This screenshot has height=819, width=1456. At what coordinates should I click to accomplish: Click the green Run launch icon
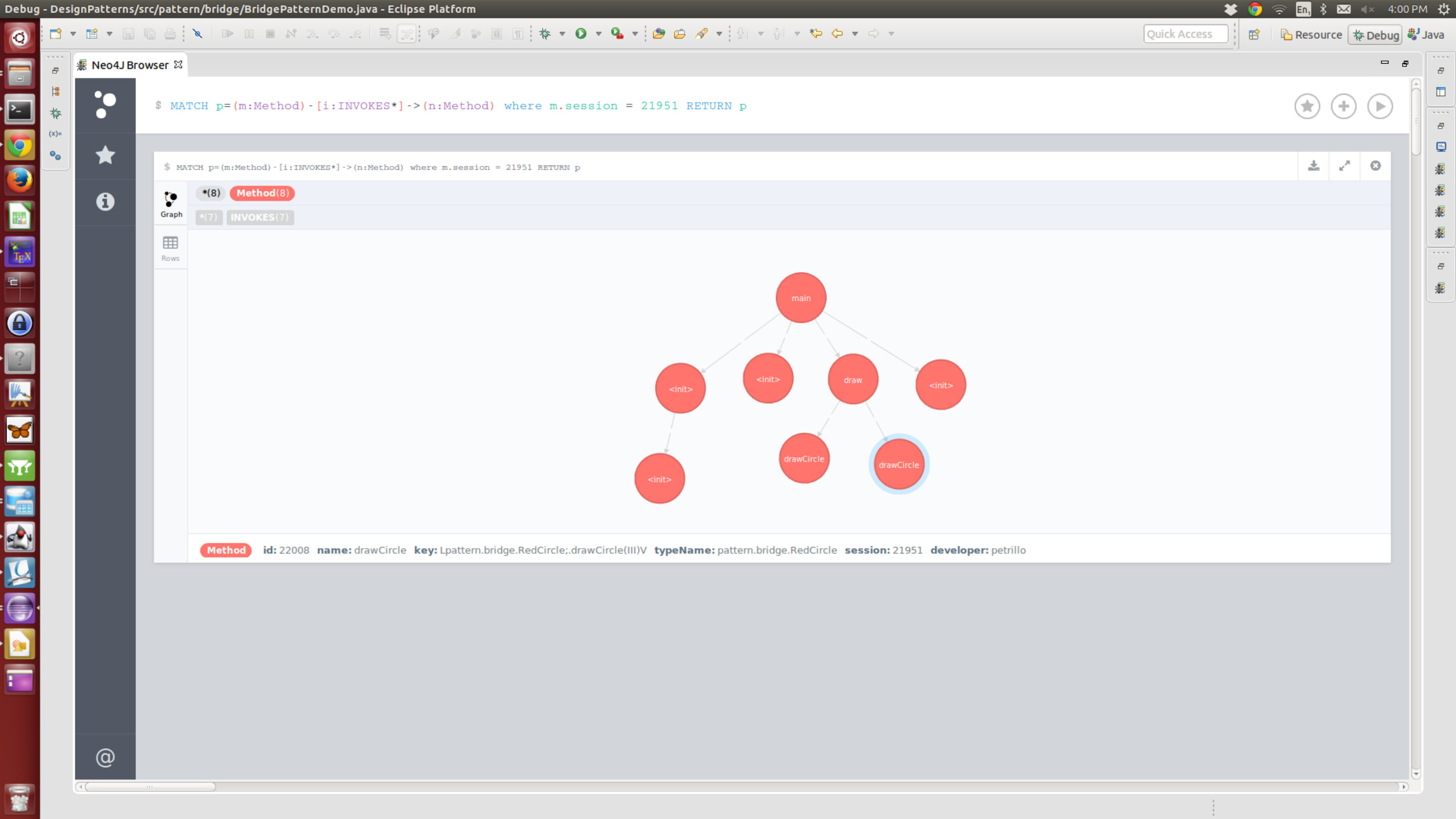pos(580,34)
